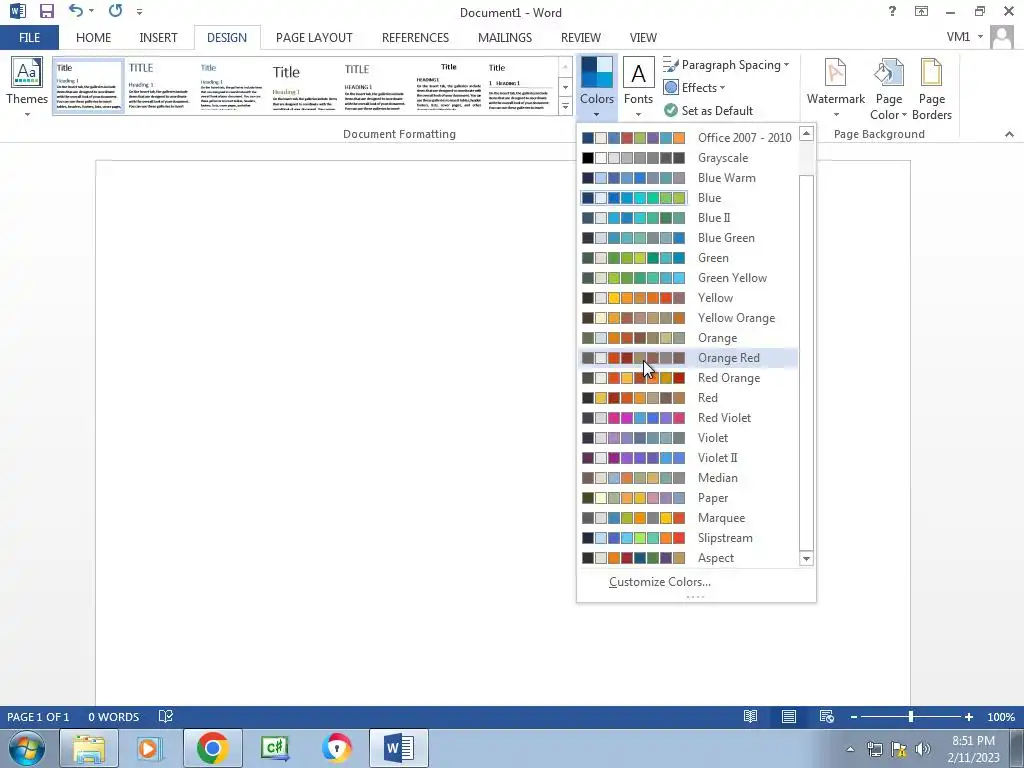Open the Page Color menu
The image size is (1024, 768).
(x=888, y=88)
